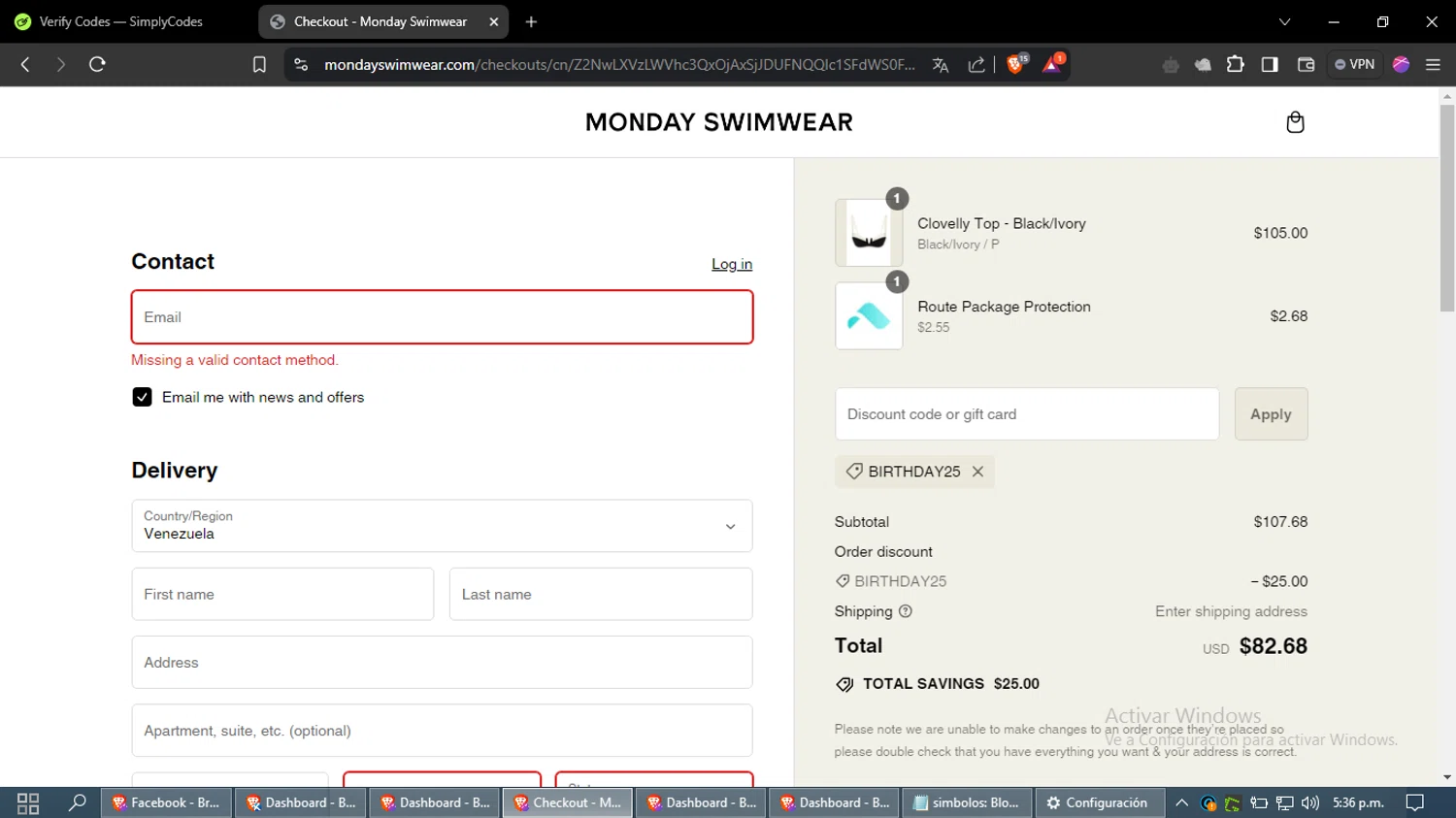1456x818 pixels.
Task: Close the Checkout - Monday Swimwear tab
Action: click(x=493, y=21)
